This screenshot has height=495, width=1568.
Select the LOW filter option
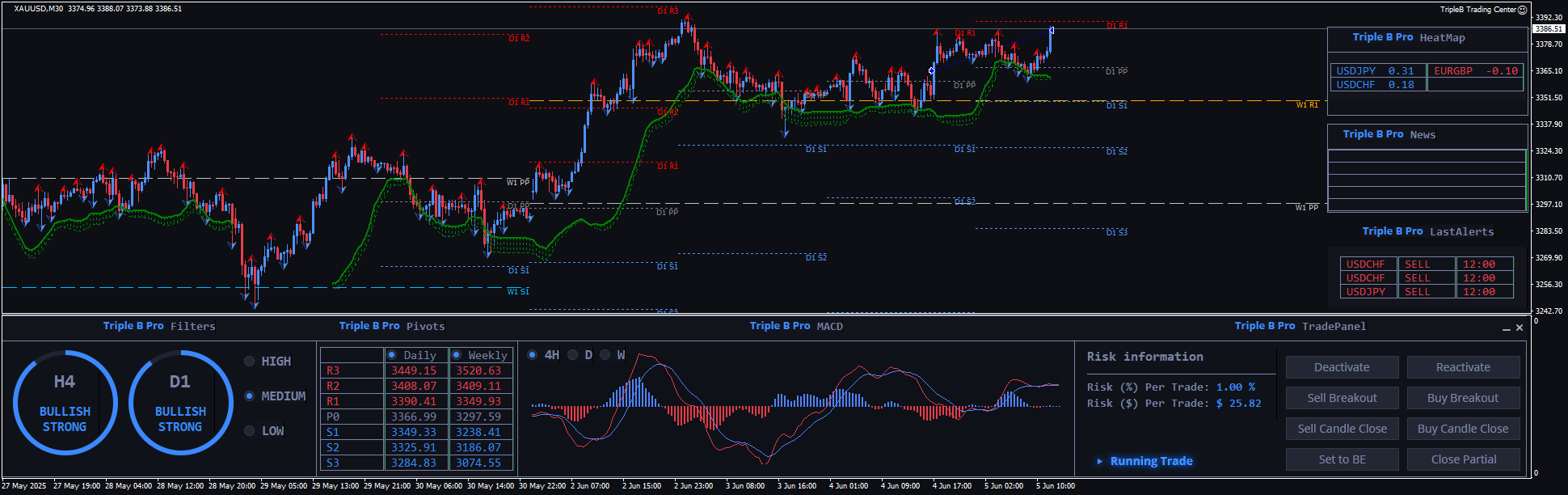tap(250, 431)
